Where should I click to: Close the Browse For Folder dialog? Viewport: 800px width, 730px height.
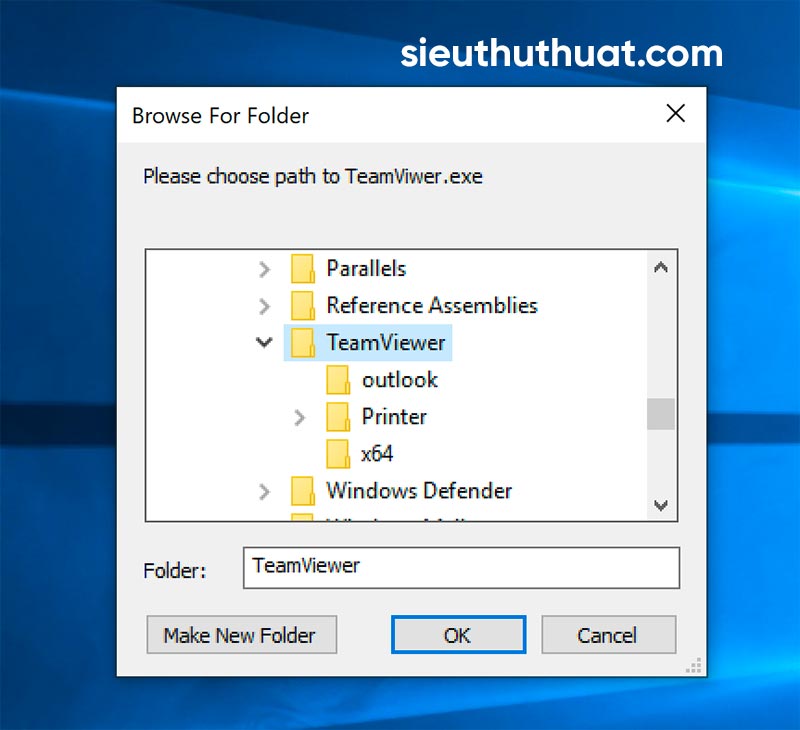(x=675, y=113)
